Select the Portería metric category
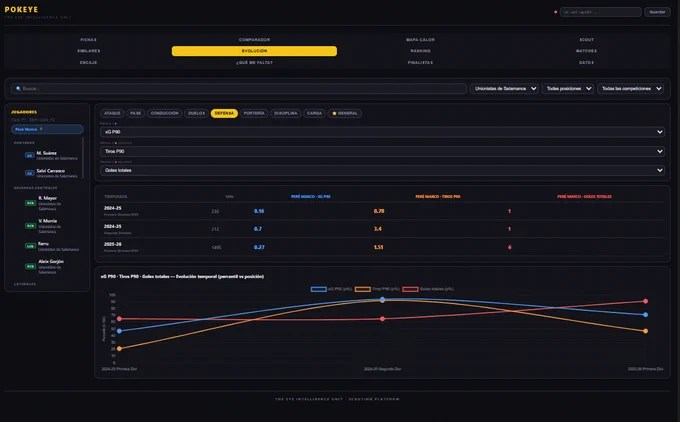Image resolution: width=680 pixels, height=422 pixels. [x=254, y=113]
